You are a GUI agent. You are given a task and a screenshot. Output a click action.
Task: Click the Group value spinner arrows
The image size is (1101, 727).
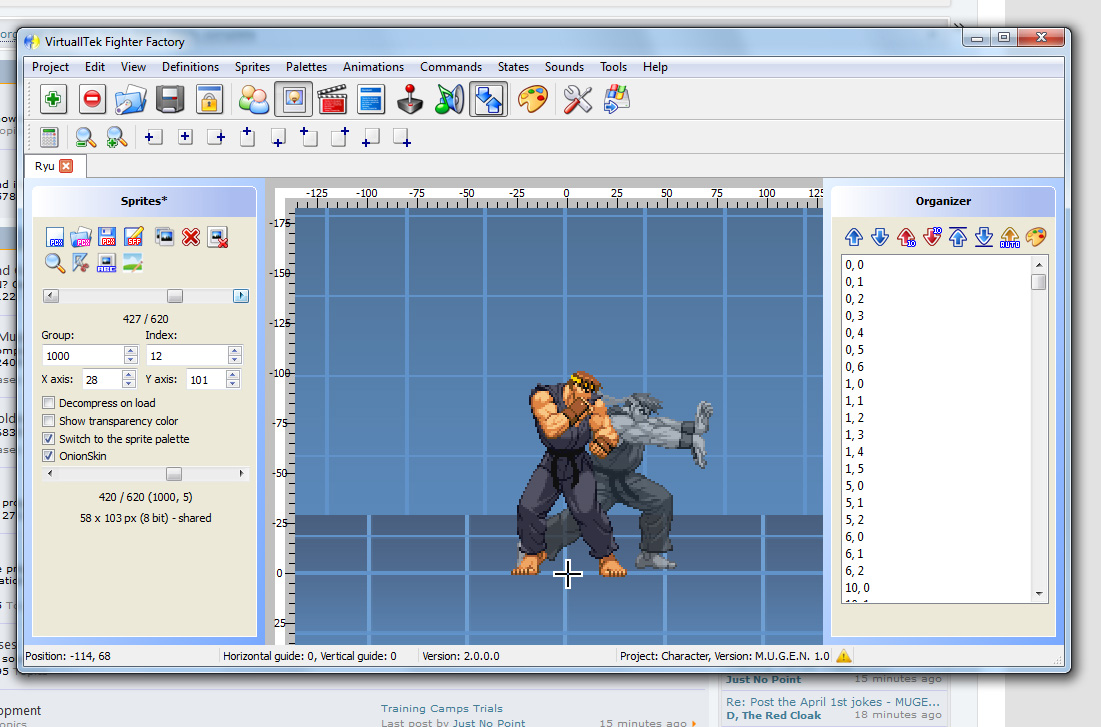(x=131, y=355)
